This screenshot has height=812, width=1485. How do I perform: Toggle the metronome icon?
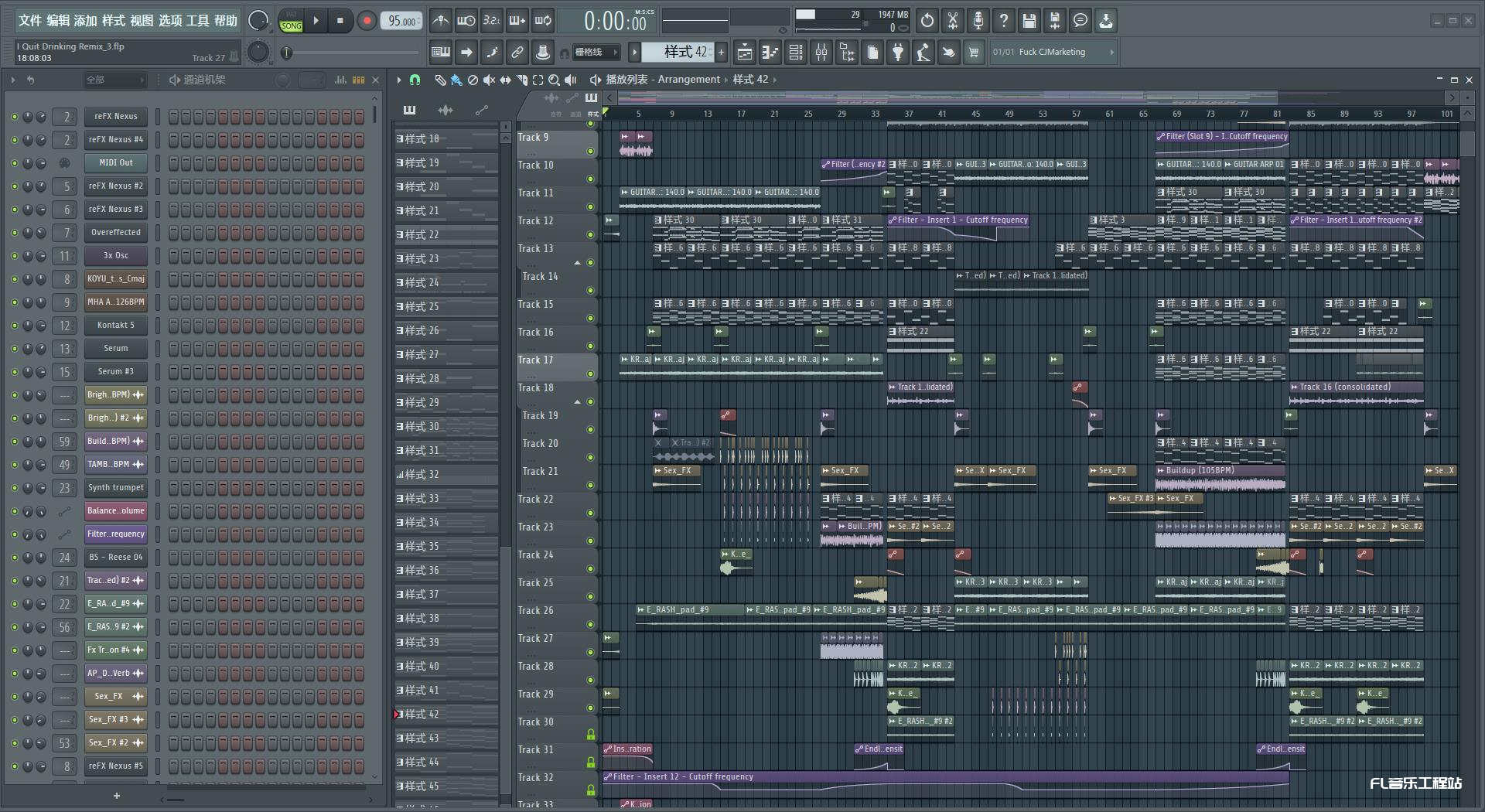tap(441, 21)
